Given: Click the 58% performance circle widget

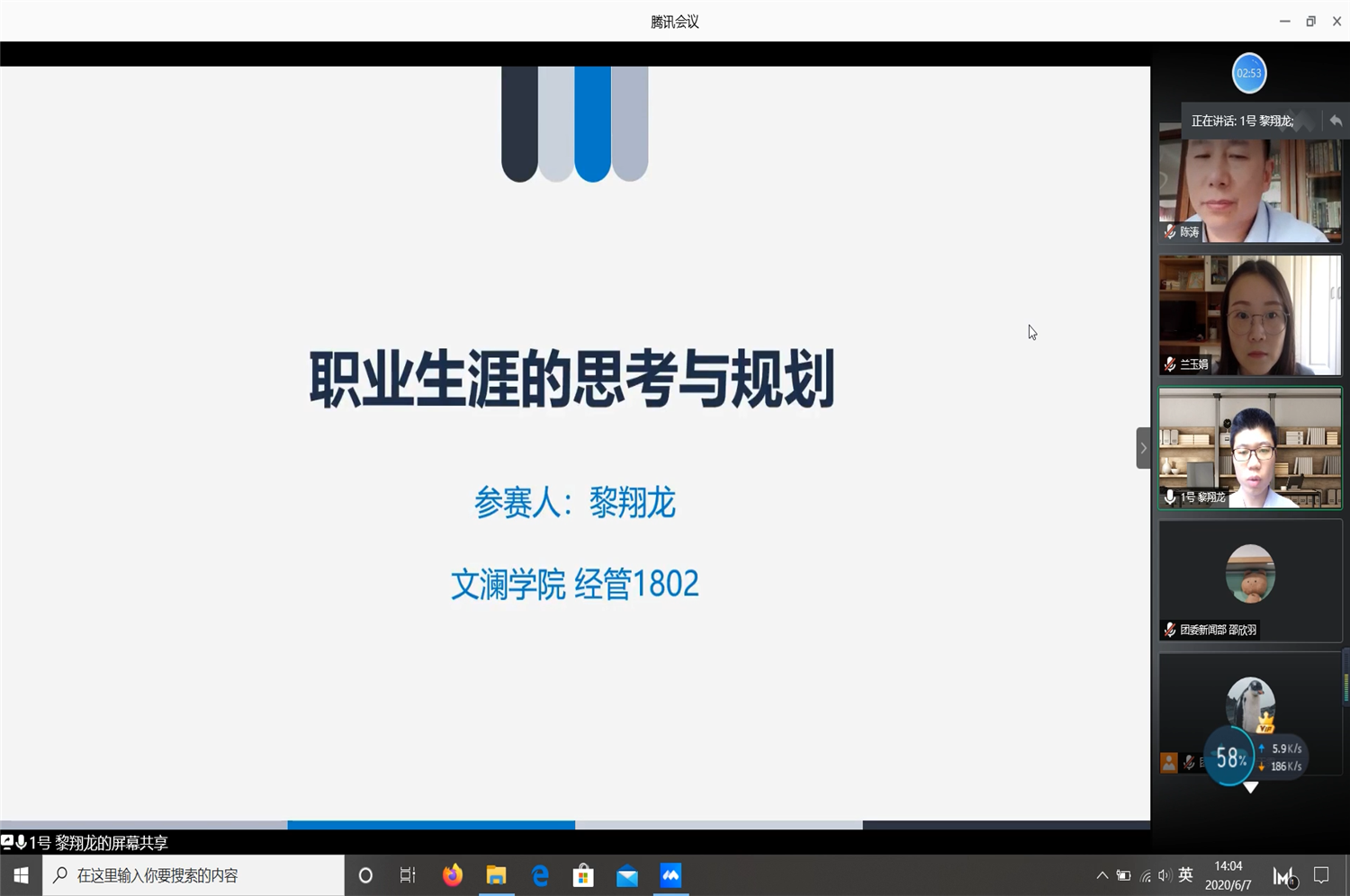Looking at the screenshot, I should click(1229, 757).
